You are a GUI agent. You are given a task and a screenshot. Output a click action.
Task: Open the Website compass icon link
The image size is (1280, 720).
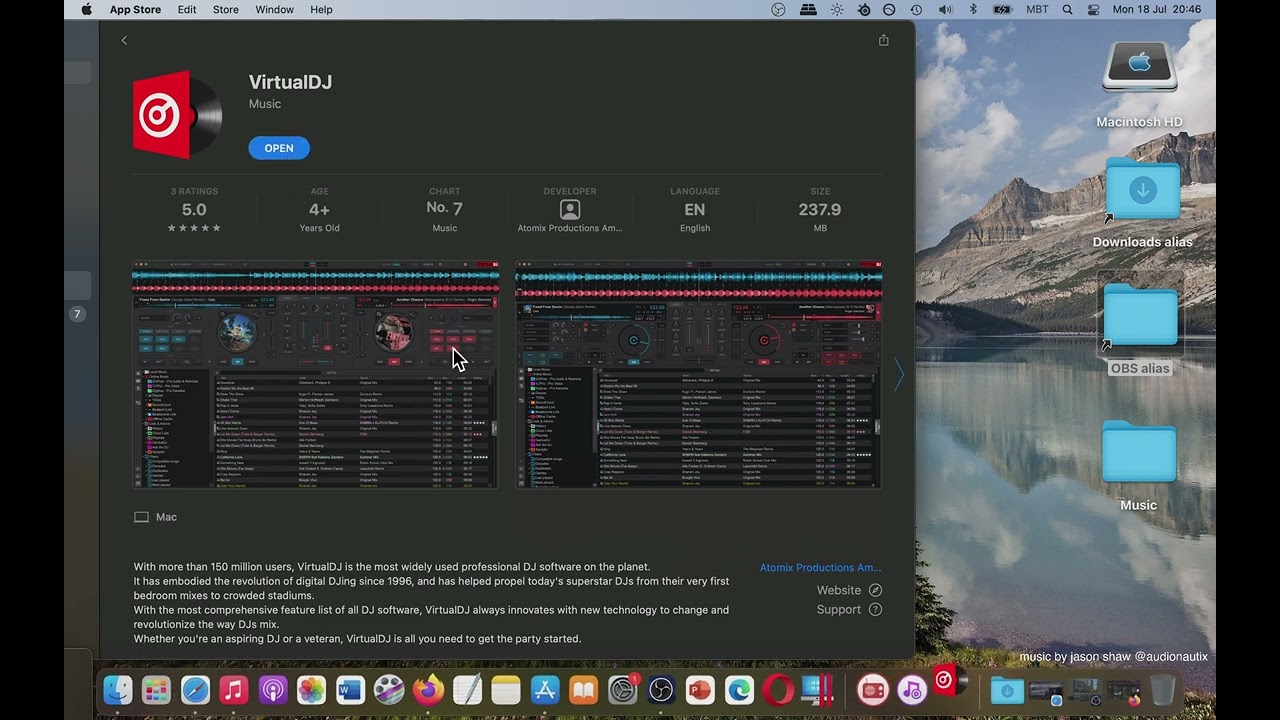(x=875, y=590)
